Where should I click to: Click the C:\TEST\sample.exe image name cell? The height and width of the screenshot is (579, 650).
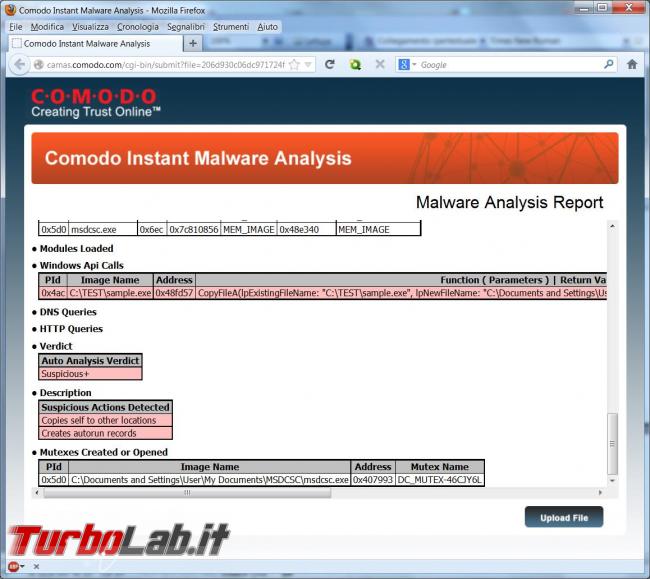[110, 293]
